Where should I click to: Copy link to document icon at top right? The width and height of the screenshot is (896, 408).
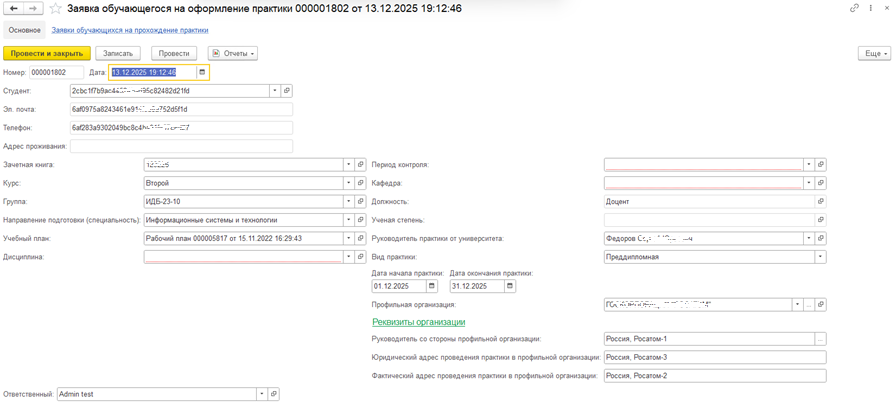pos(855,9)
